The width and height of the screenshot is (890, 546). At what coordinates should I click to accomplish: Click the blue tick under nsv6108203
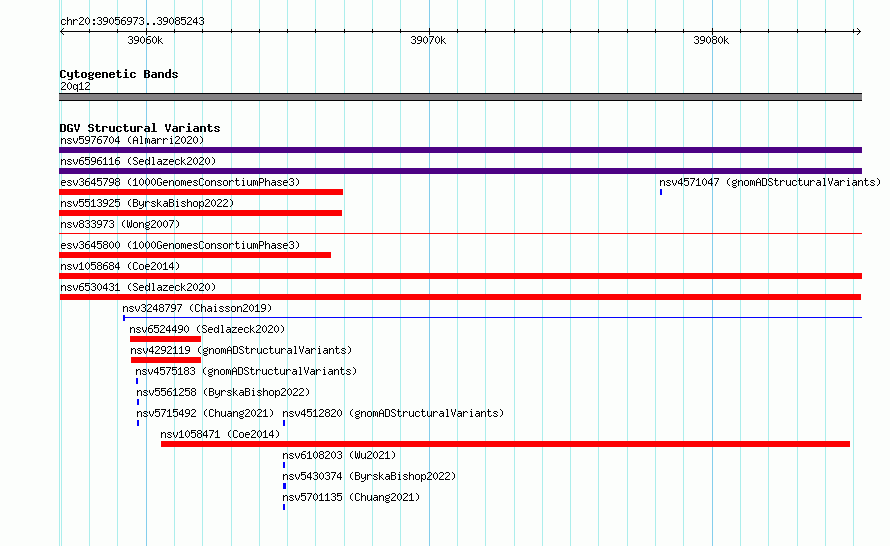click(284, 465)
